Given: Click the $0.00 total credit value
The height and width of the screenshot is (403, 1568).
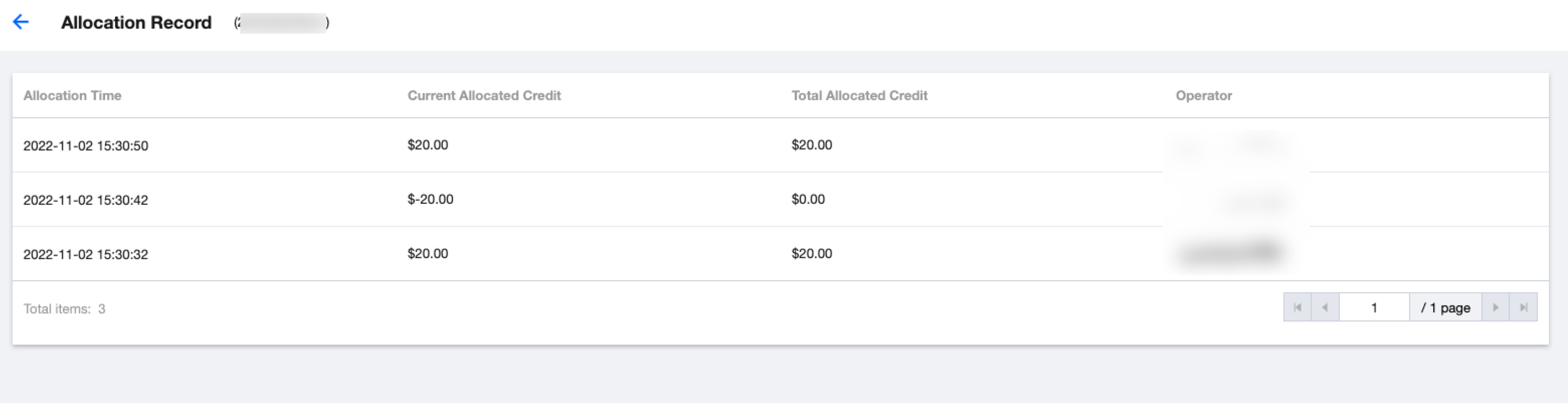Looking at the screenshot, I should pyautogui.click(x=808, y=200).
